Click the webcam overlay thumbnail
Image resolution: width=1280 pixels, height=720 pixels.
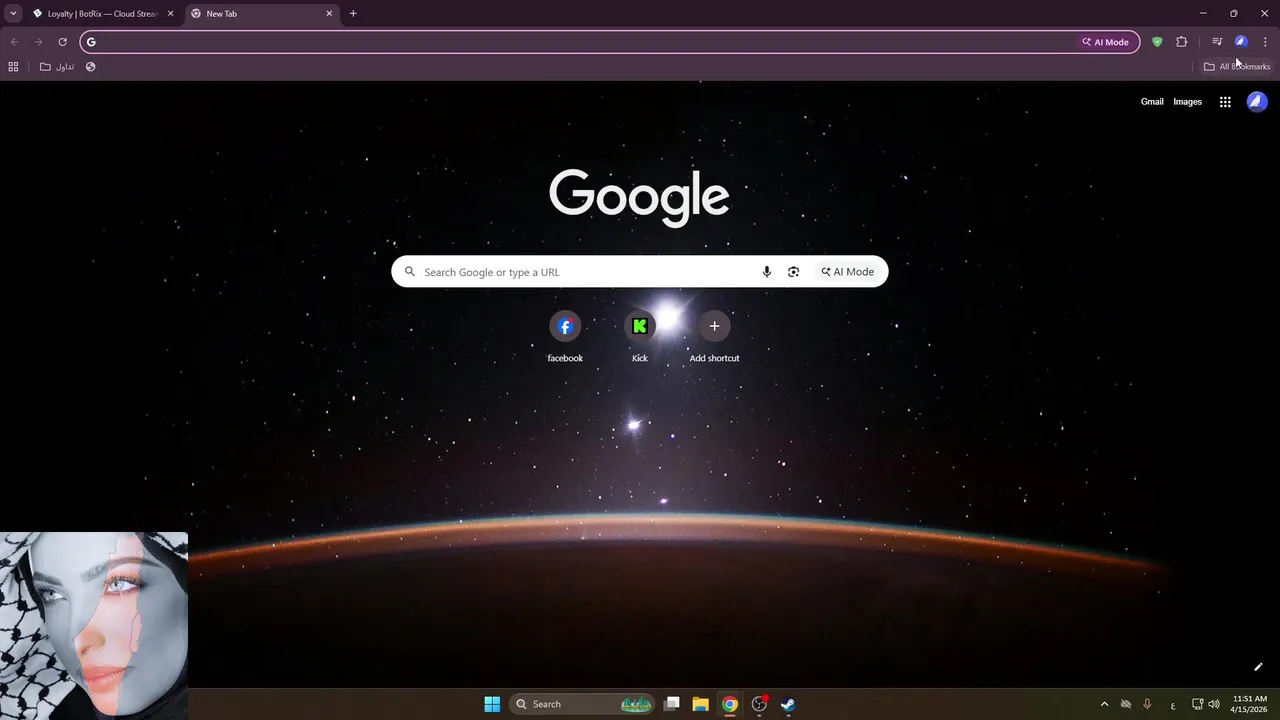tap(94, 625)
